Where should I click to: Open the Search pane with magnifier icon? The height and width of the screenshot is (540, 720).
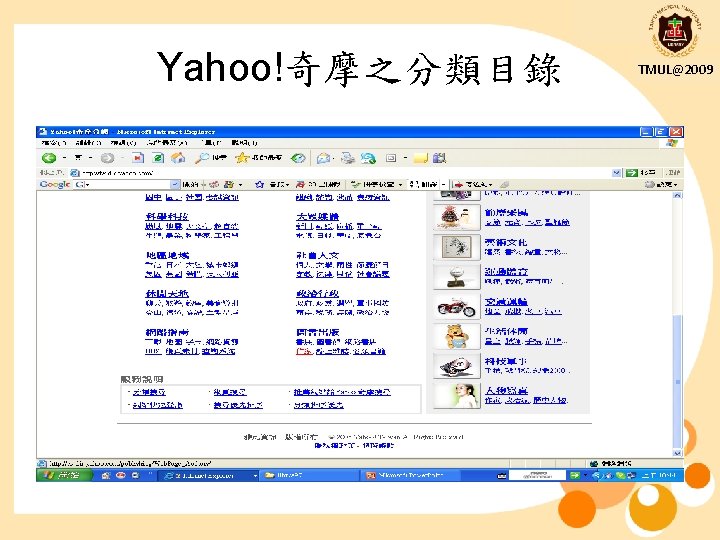pos(202,158)
